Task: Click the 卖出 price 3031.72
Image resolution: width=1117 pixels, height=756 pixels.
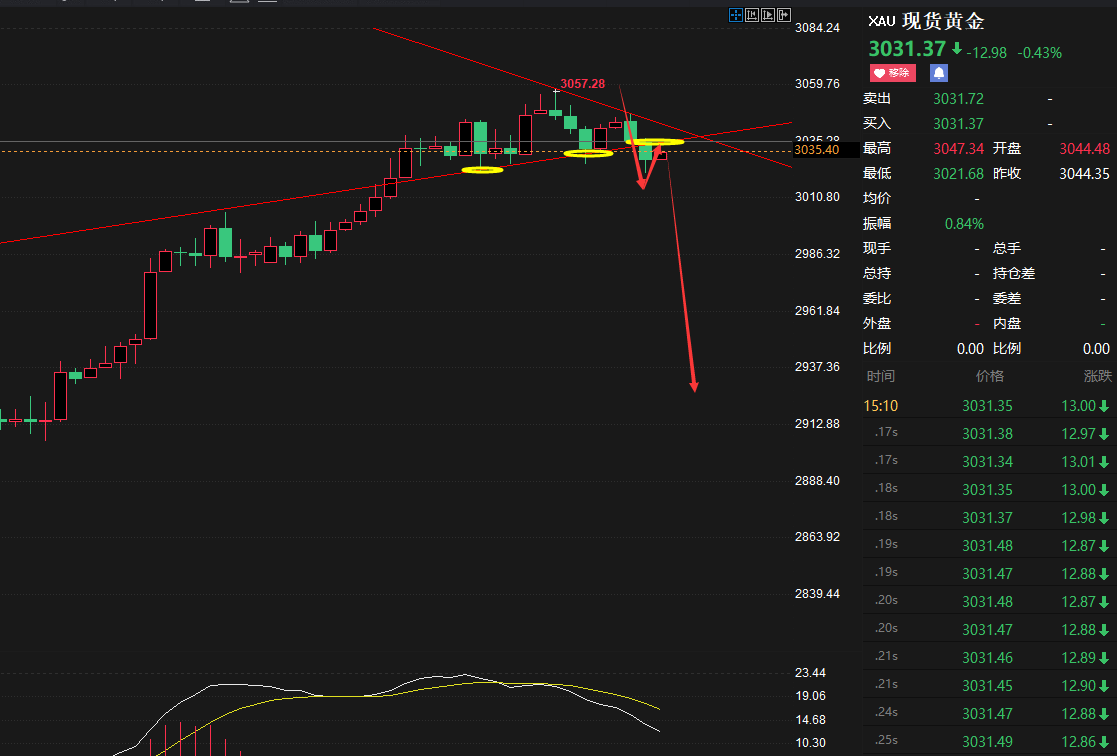Action: (x=958, y=98)
